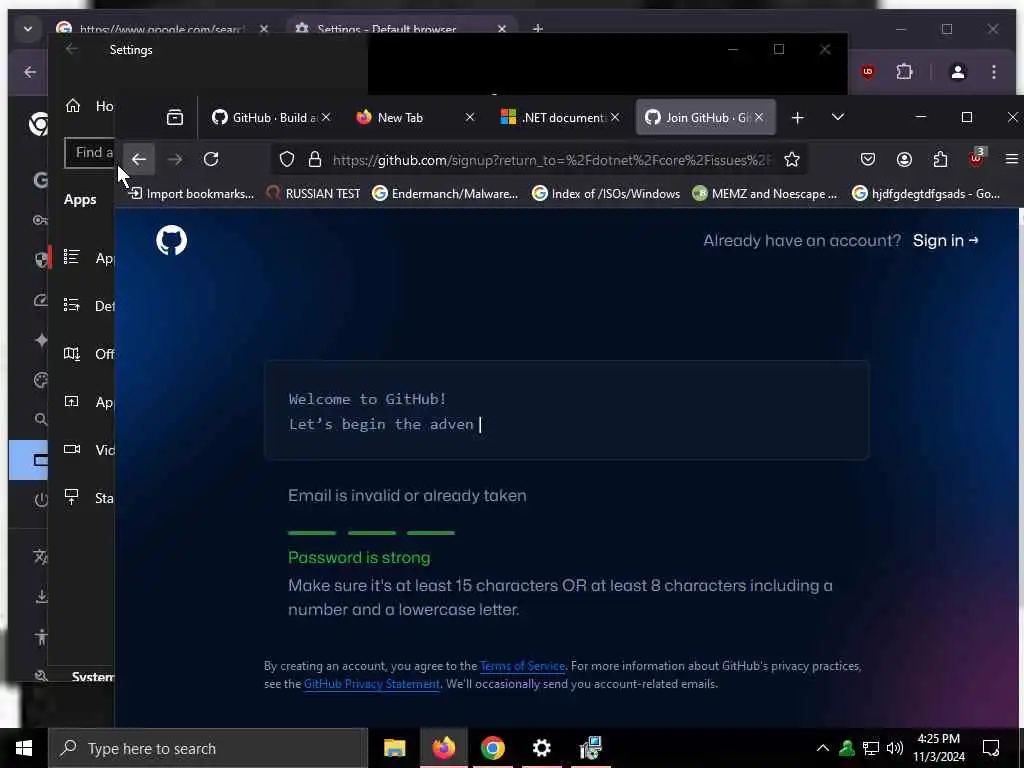Open the Pocket save icon
This screenshot has height=768, width=1024.
[x=867, y=159]
